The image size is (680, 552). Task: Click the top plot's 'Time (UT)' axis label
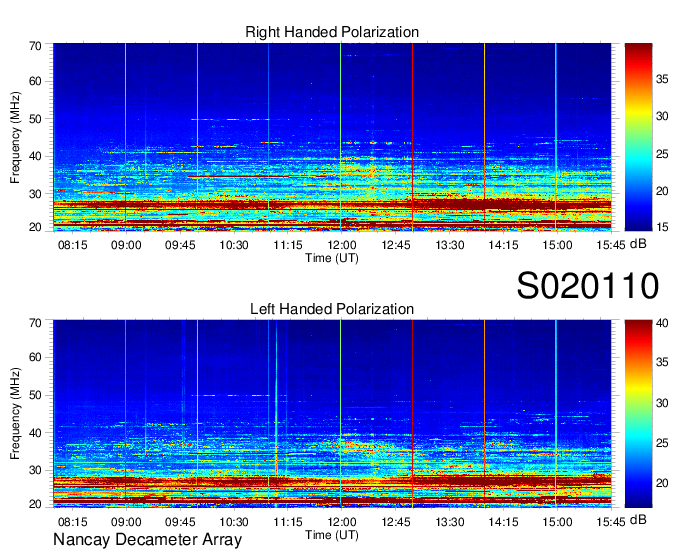point(332,258)
